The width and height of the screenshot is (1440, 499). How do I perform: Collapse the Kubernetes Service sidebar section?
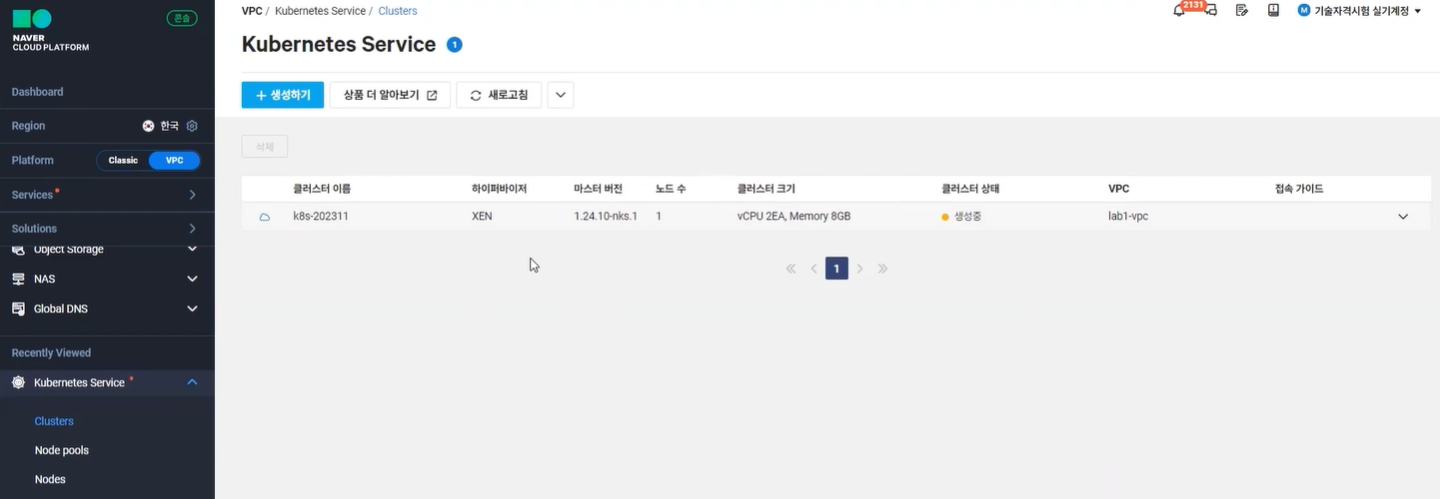coord(192,382)
